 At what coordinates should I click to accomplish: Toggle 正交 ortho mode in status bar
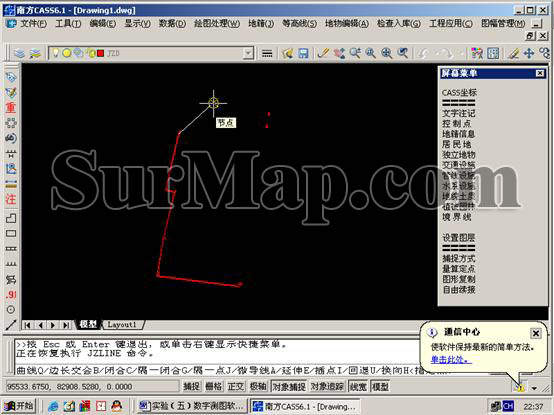[236, 387]
